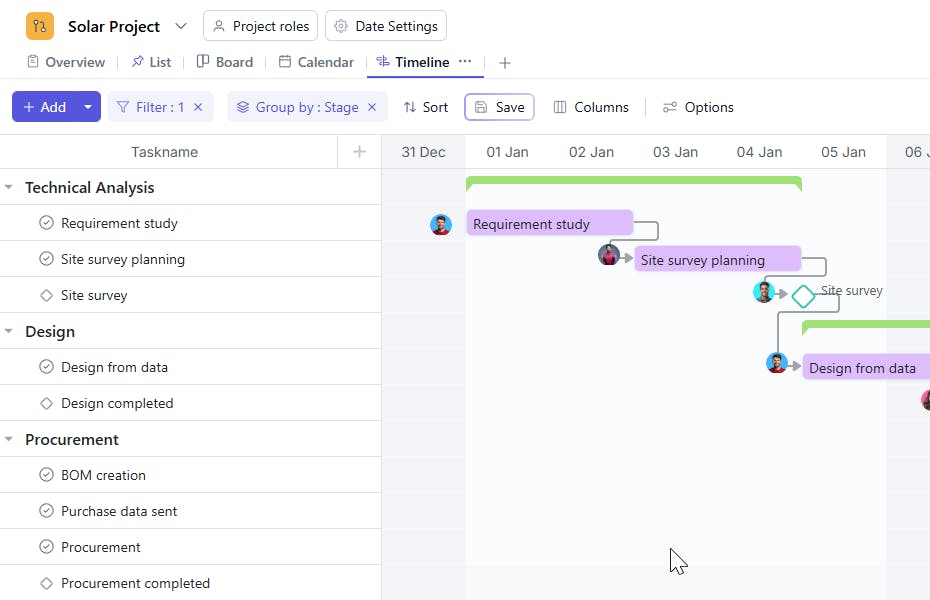Screen dimensions: 930x600
Task: Clear the Group by Stage grouping
Action: tap(372, 107)
